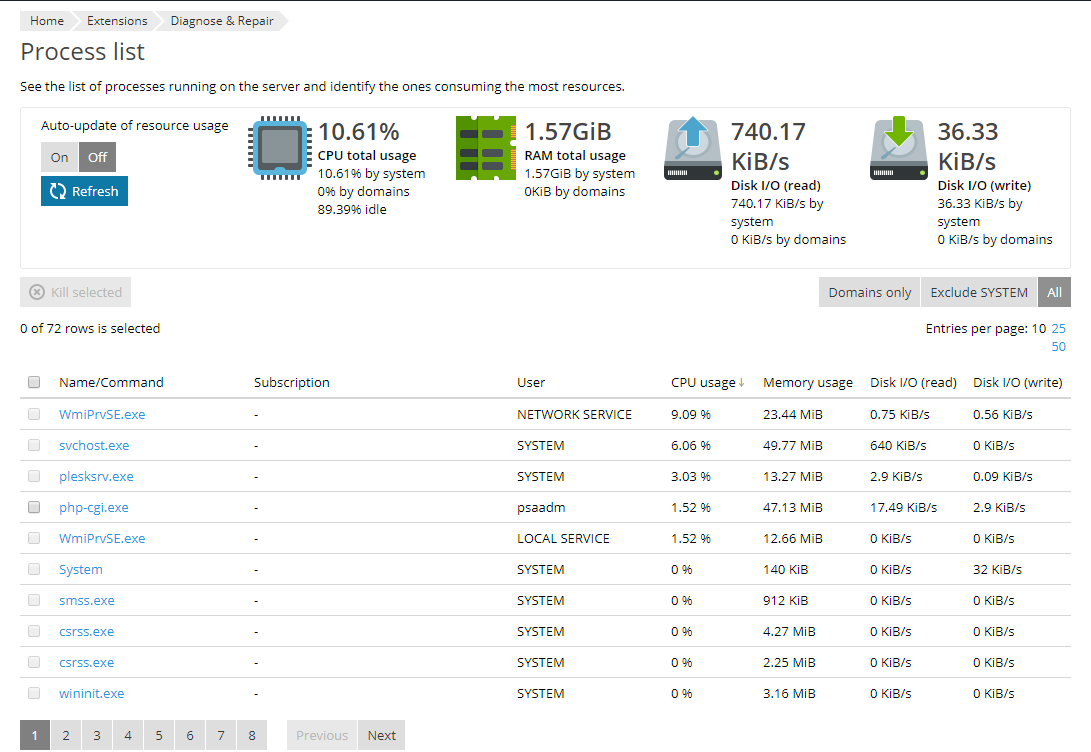
Task: Show 50 entries per page
Action: pyautogui.click(x=1058, y=346)
